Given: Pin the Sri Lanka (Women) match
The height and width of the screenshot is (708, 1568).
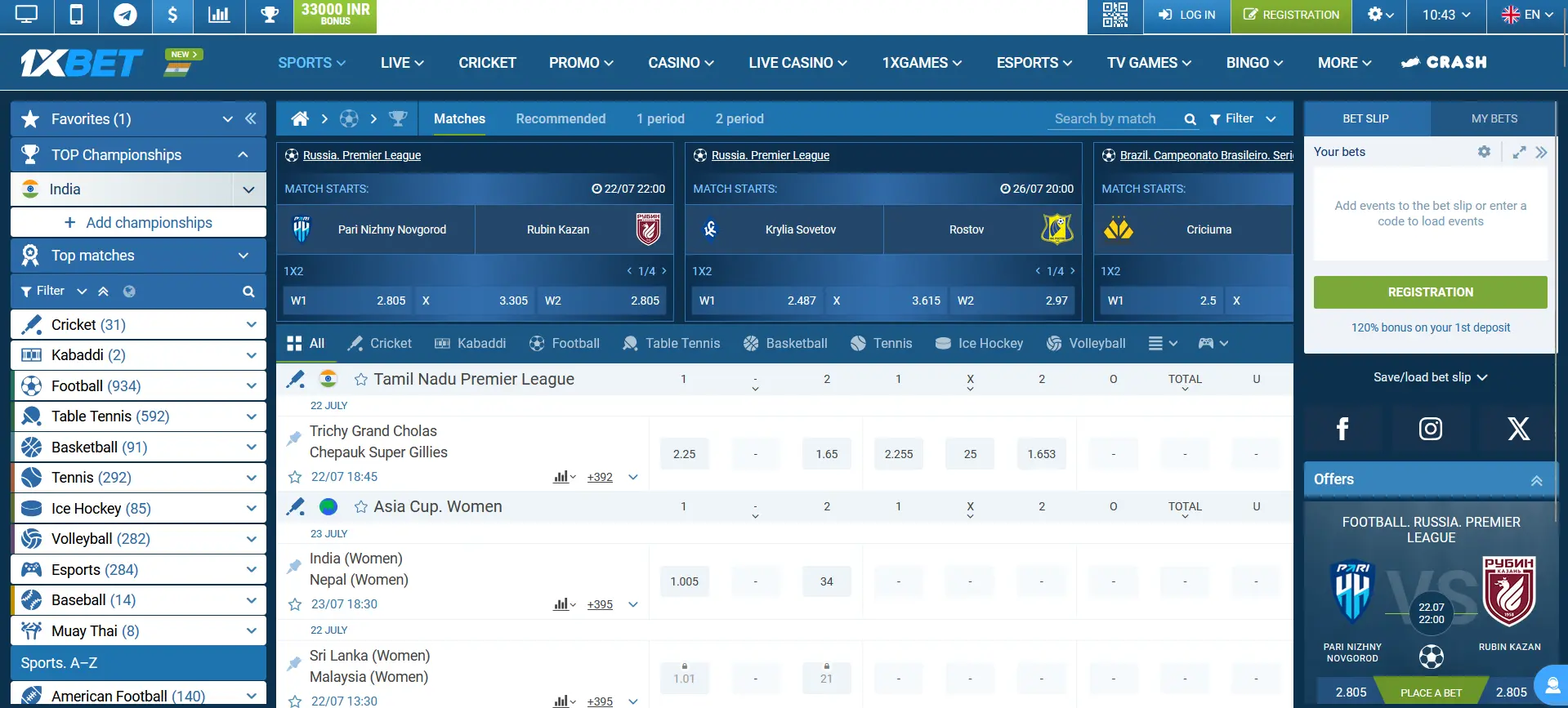Looking at the screenshot, I should point(294,663).
